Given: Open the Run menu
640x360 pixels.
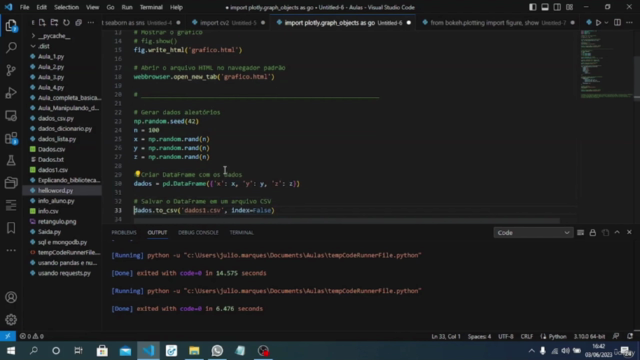Looking at the screenshot, I should 127,7.
